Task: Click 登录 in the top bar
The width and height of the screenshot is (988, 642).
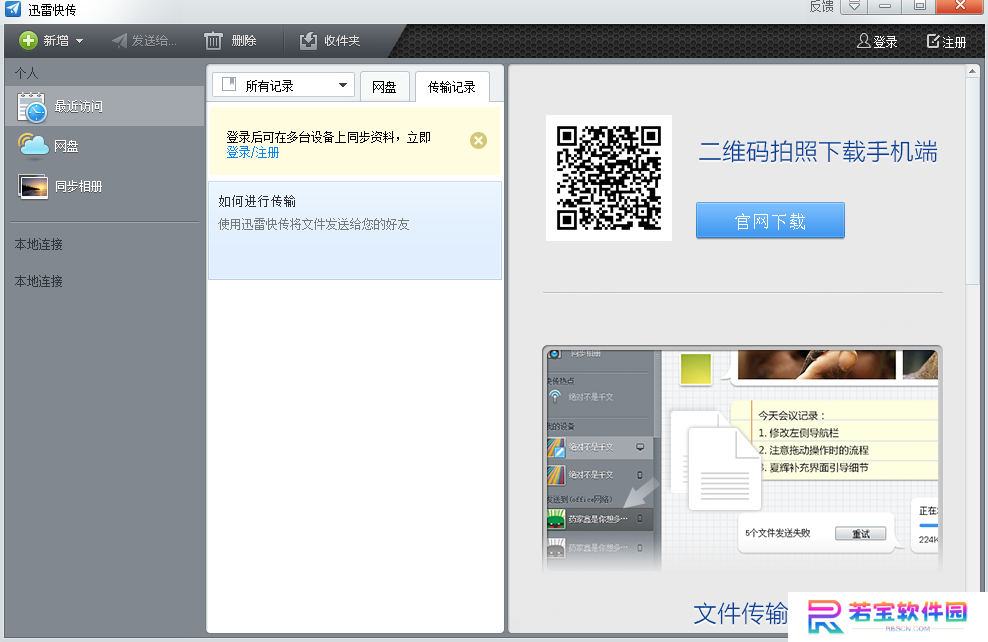Action: pos(877,42)
